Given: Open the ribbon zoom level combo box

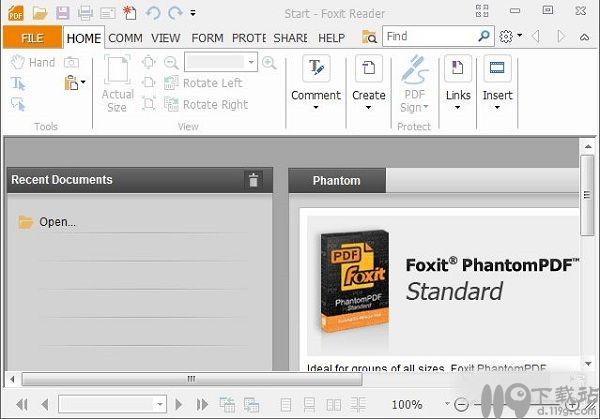Looking at the screenshot, I should [221, 62].
